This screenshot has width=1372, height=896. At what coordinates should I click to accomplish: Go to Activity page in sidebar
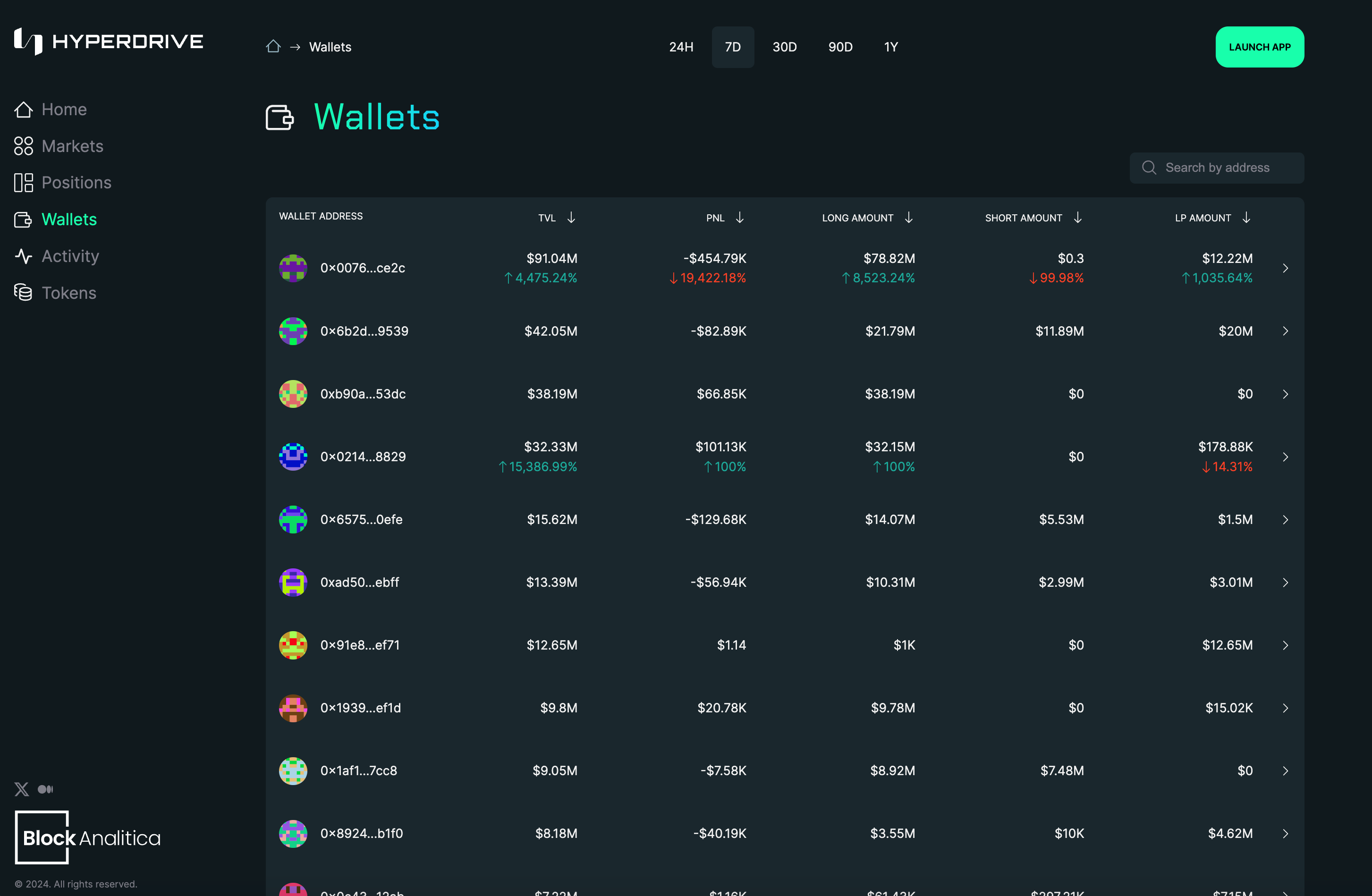tap(70, 256)
